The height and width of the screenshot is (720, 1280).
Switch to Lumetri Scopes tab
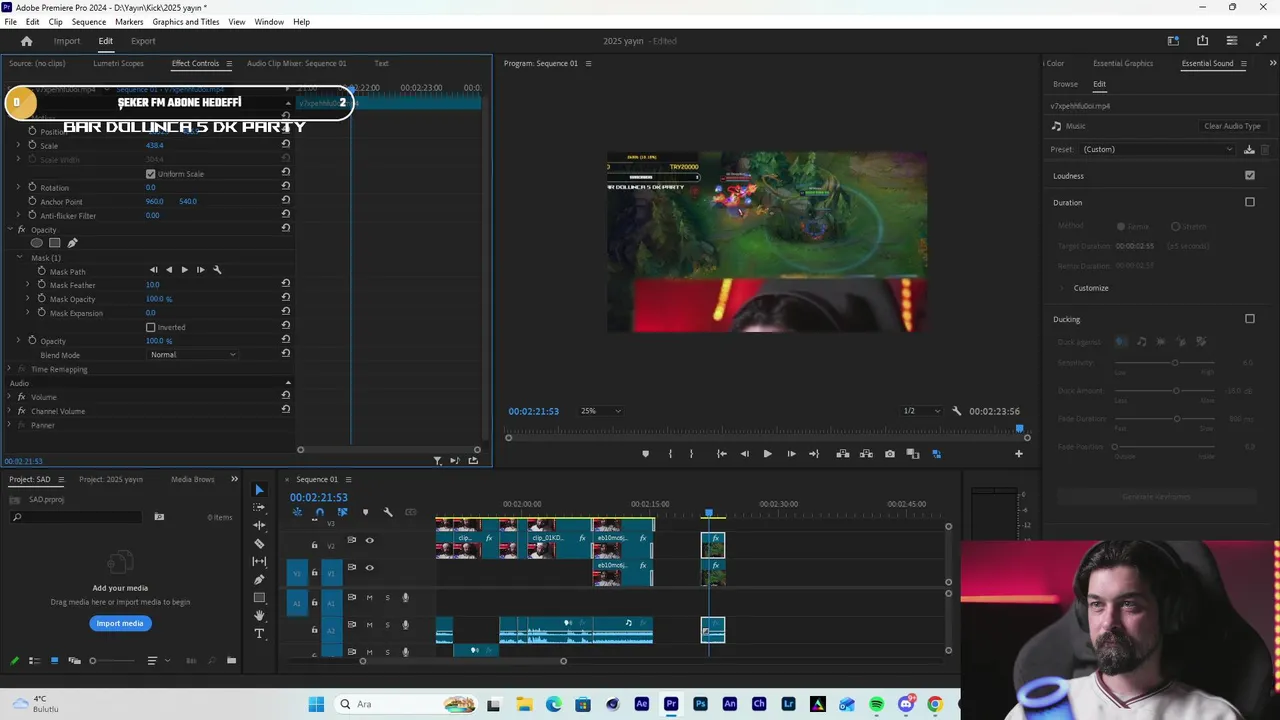click(118, 63)
